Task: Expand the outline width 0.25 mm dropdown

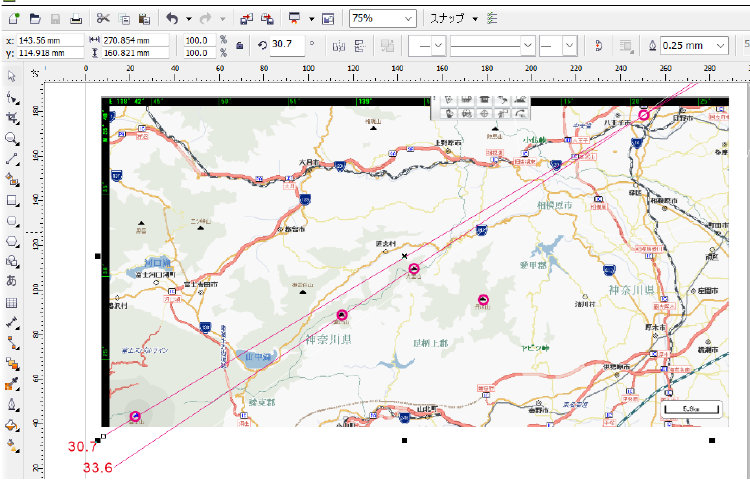Action: click(721, 45)
